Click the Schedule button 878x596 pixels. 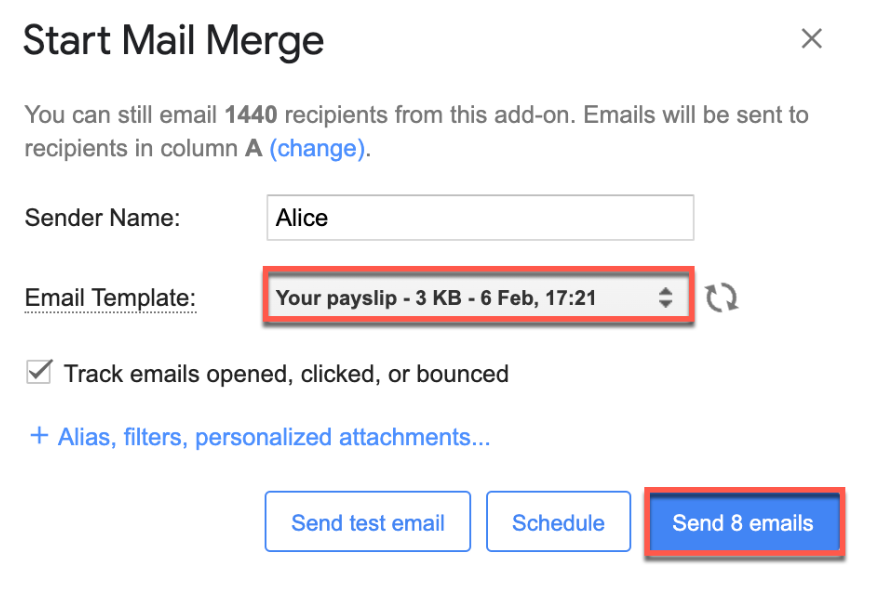pyautogui.click(x=558, y=521)
